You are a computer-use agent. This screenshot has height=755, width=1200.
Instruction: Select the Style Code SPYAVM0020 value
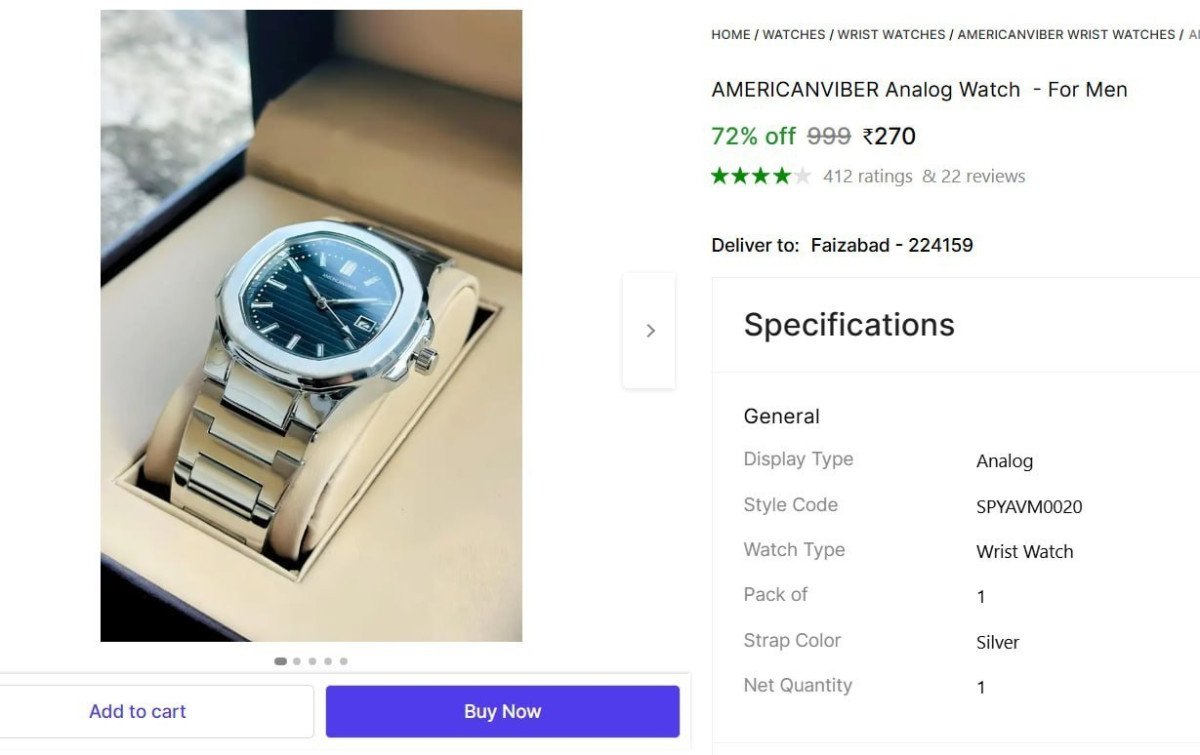(1028, 507)
